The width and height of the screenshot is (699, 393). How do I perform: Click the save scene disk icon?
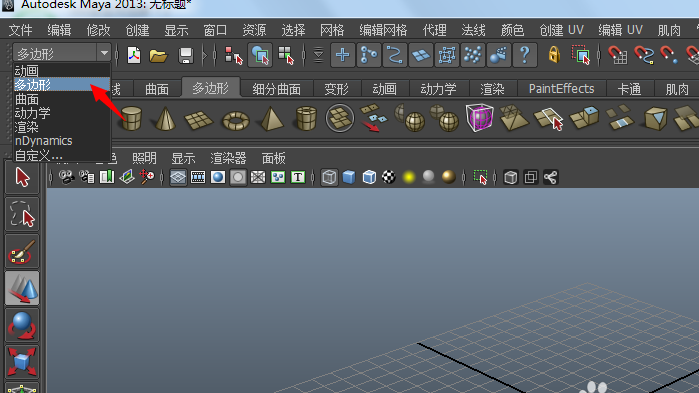[185, 56]
